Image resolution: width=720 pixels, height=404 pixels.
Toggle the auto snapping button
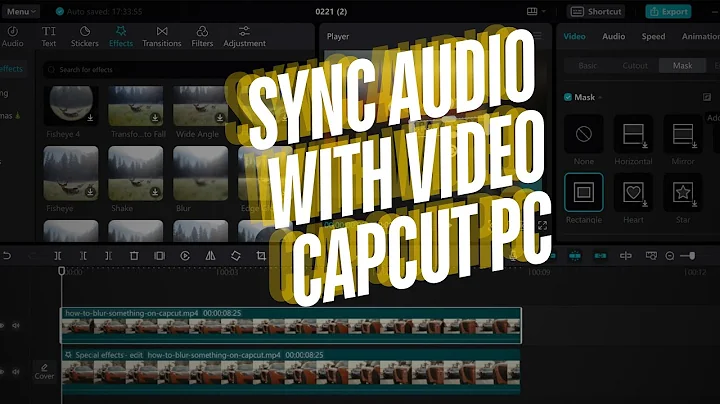click(575, 255)
